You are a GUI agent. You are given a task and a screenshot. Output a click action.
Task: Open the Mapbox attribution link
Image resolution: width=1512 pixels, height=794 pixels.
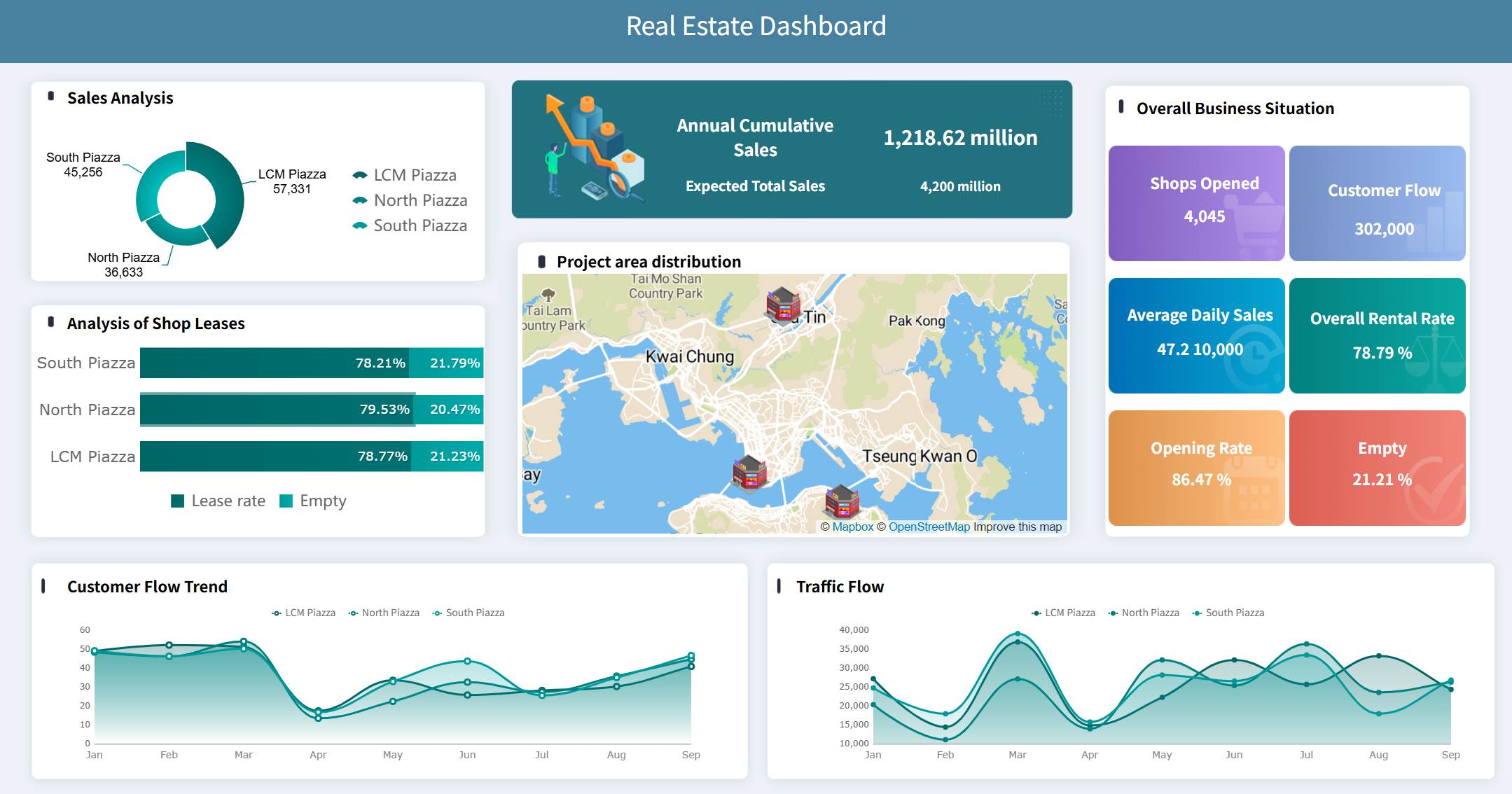tap(852, 527)
